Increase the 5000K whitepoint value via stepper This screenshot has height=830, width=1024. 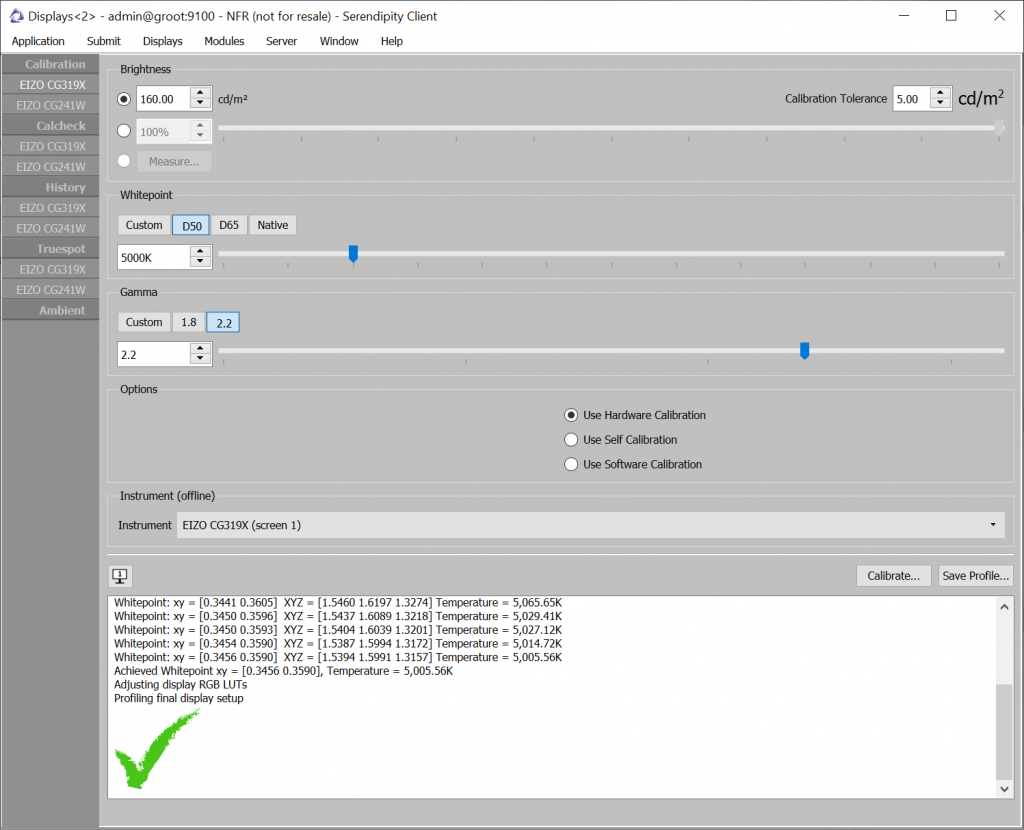coord(199,251)
